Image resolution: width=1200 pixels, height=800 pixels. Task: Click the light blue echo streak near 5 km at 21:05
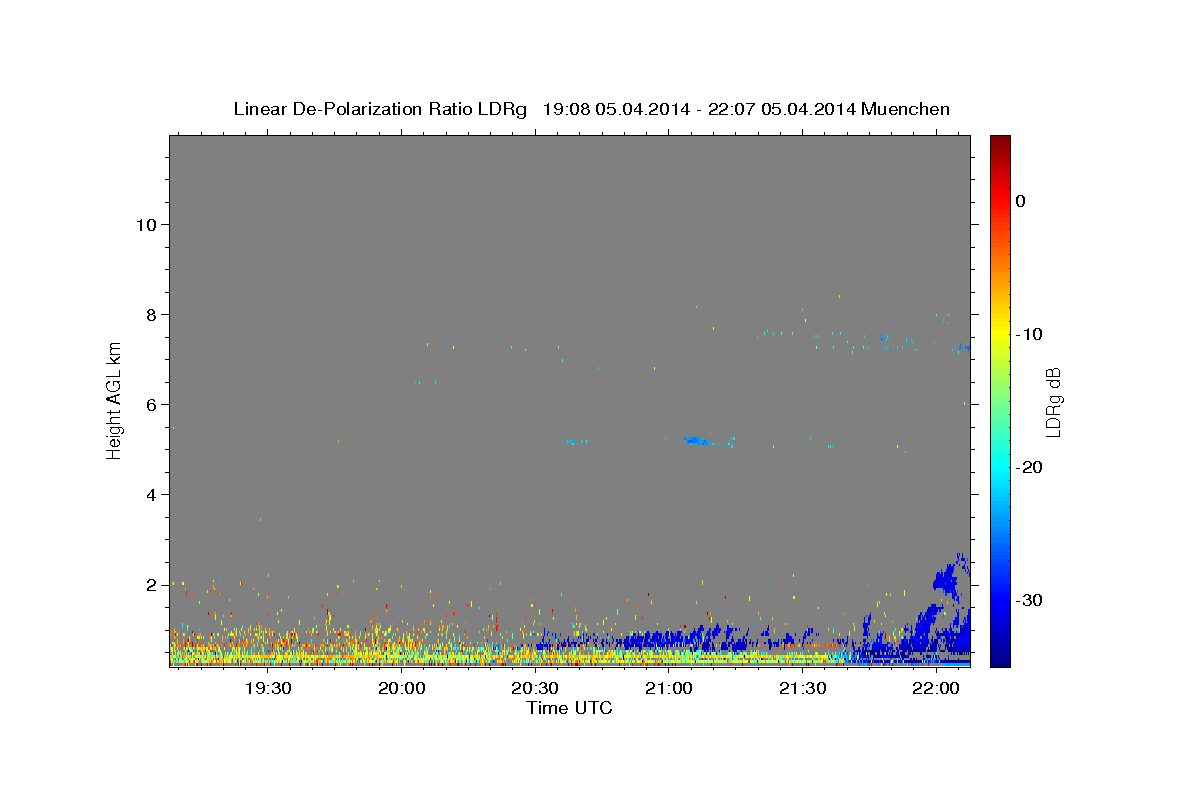click(x=697, y=440)
